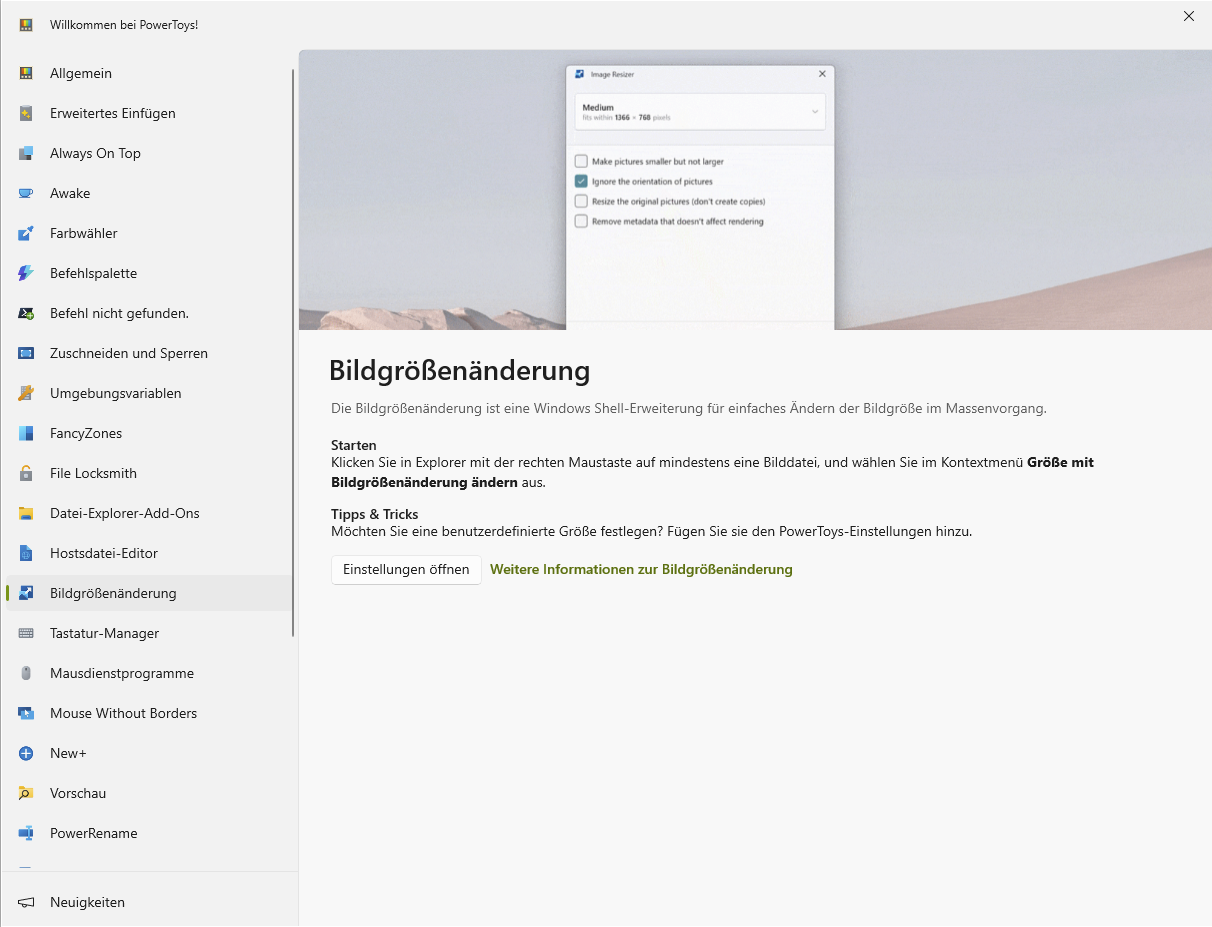Viewport: 1212px width, 927px height.
Task: Select File Locksmith in sidebar
Action: 149,473
